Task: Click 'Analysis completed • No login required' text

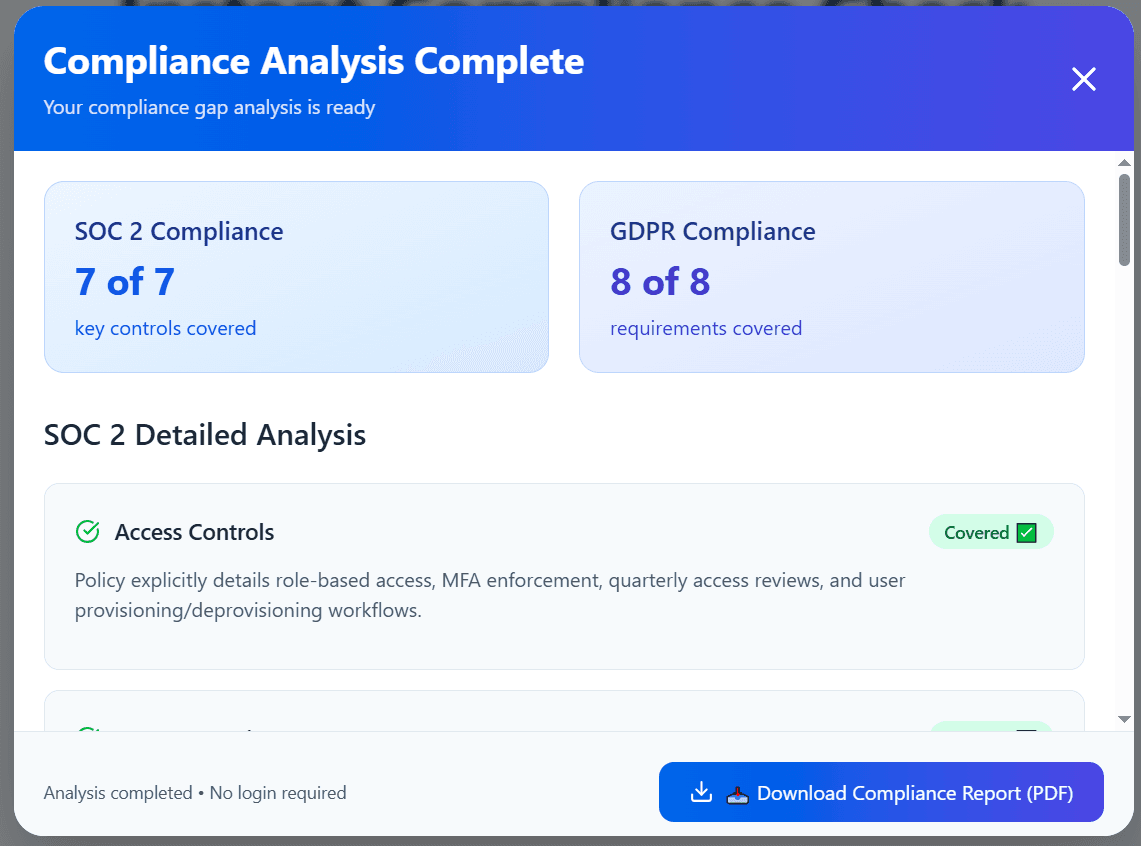Action: [x=195, y=793]
